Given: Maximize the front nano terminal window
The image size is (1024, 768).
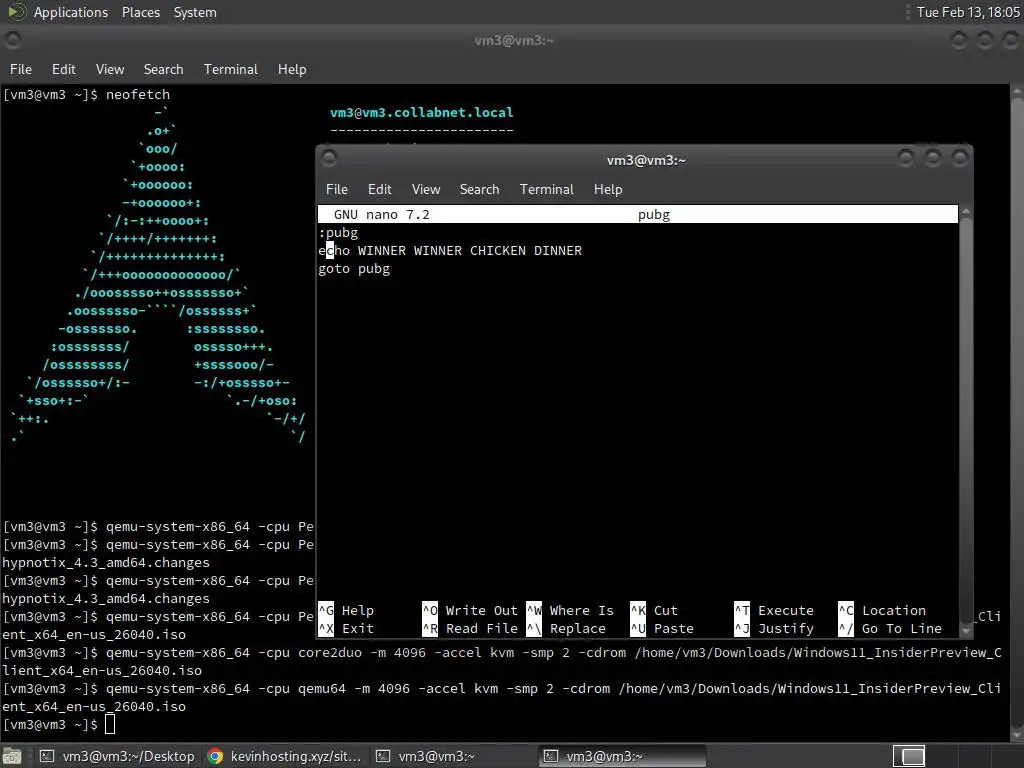Looking at the screenshot, I should tap(933, 159).
